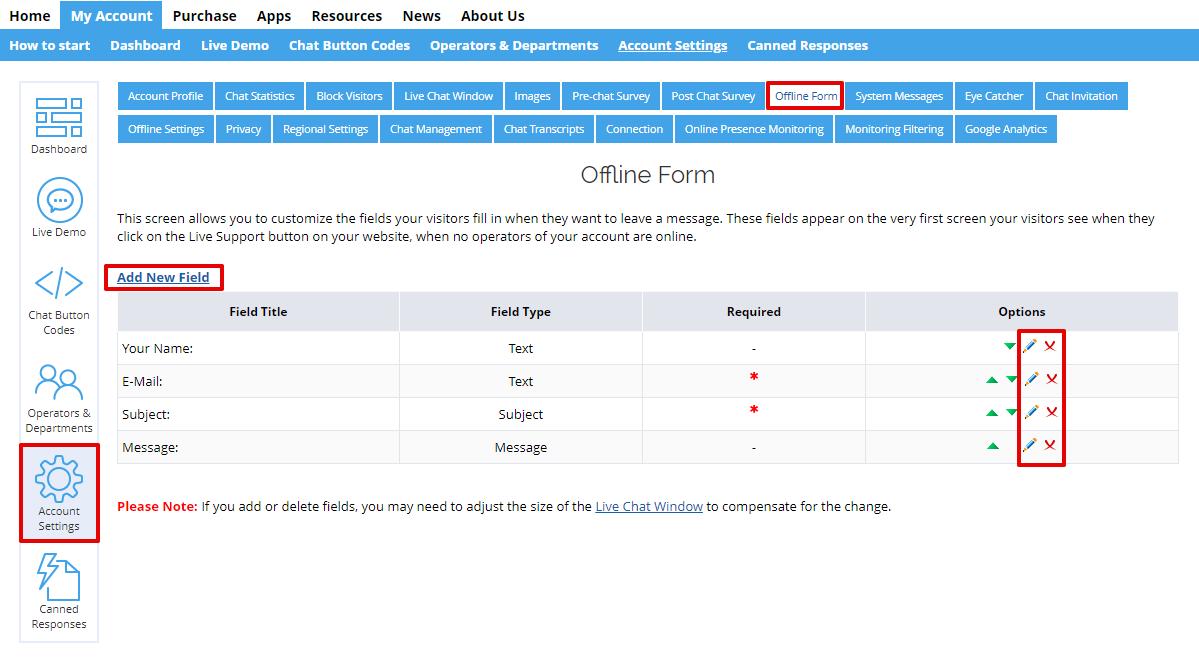Open the Live Chat Window link in the note
1199x663 pixels.
tap(648, 506)
